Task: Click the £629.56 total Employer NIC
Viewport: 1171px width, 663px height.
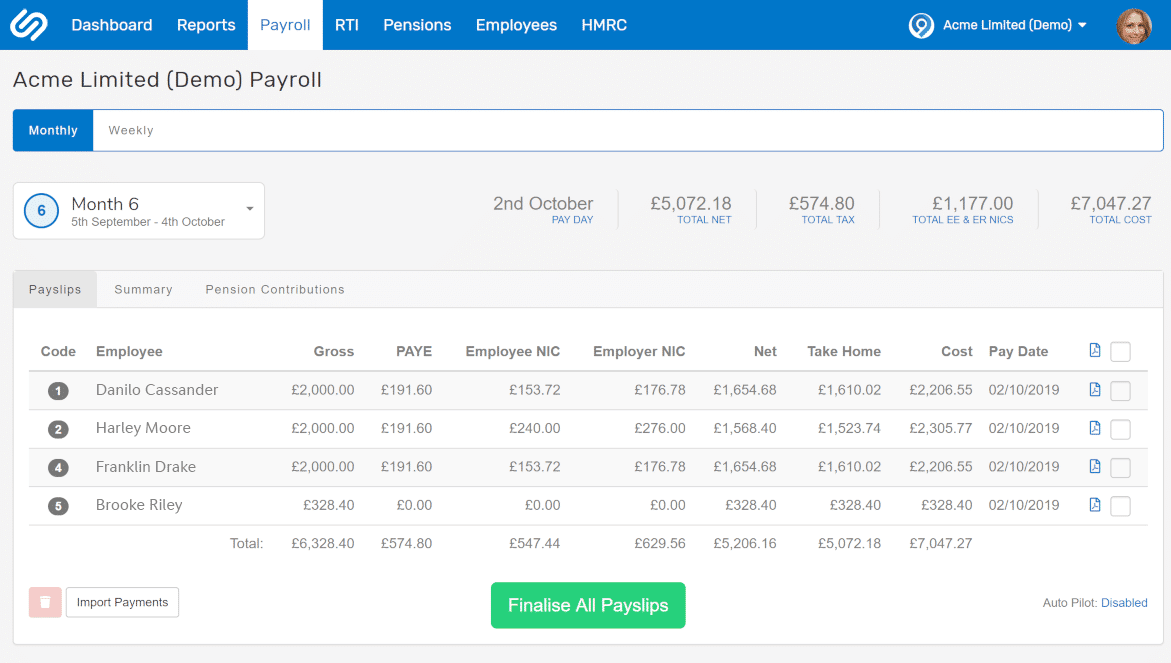Action: coord(660,544)
